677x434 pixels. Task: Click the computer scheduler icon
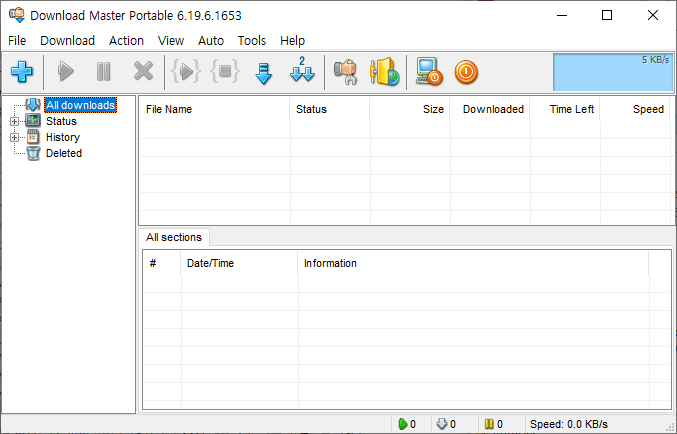click(x=429, y=72)
